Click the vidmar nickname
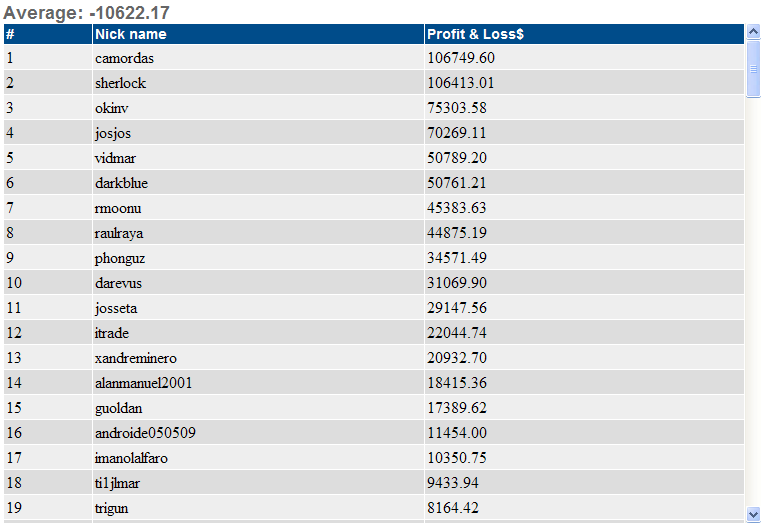Viewport: 761px width, 524px height. [115, 158]
